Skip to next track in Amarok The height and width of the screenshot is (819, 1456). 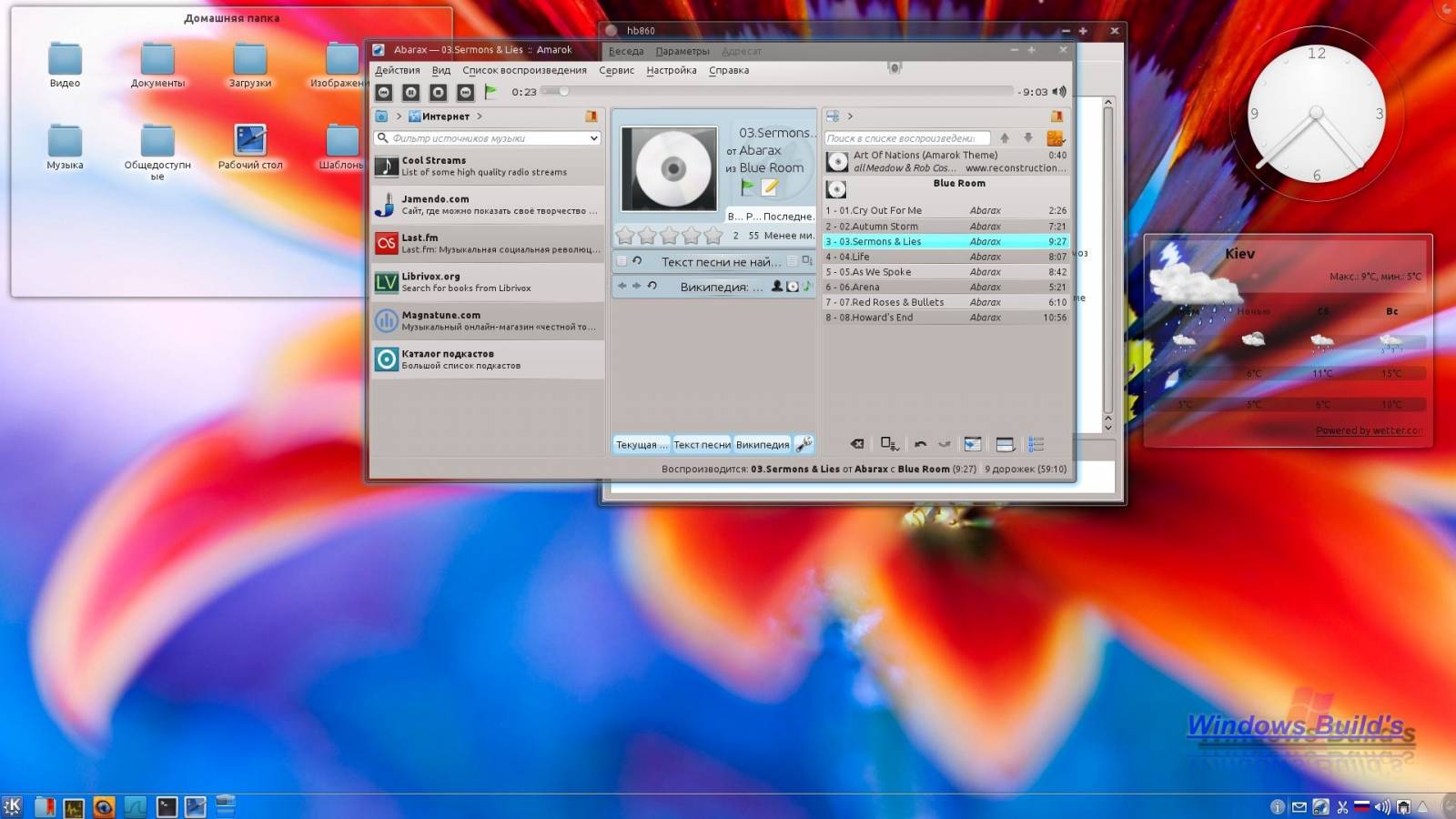[x=466, y=92]
